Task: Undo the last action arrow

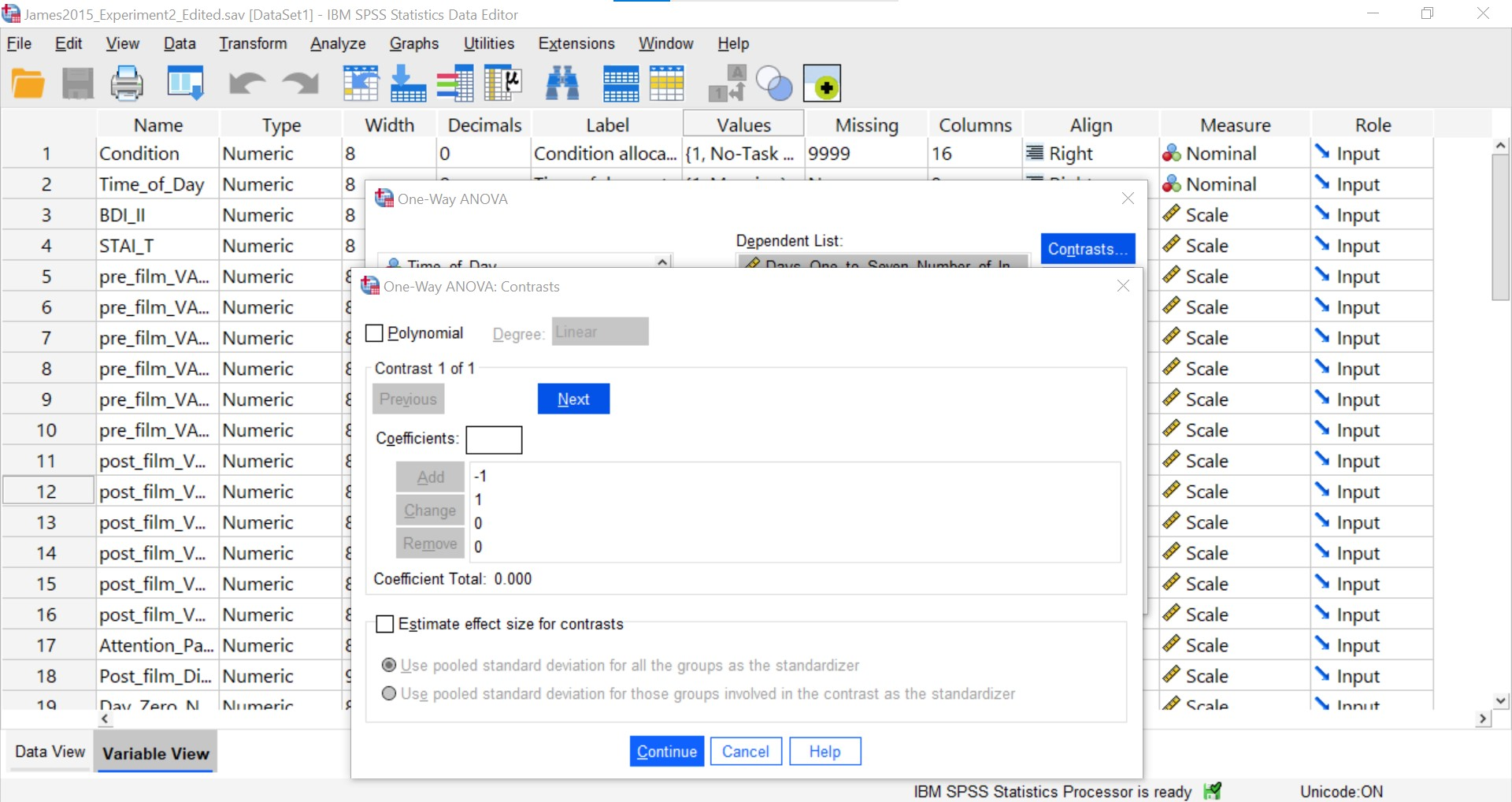Action: tap(246, 84)
